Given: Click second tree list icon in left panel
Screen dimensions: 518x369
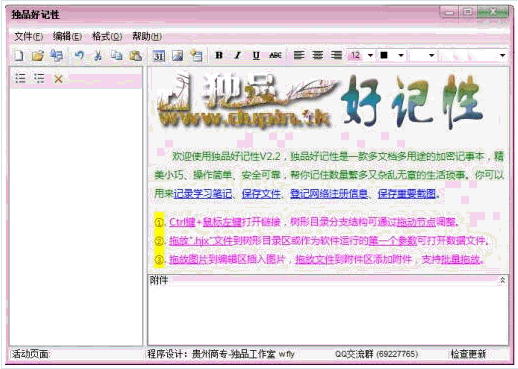Looking at the screenshot, I should (x=39, y=78).
